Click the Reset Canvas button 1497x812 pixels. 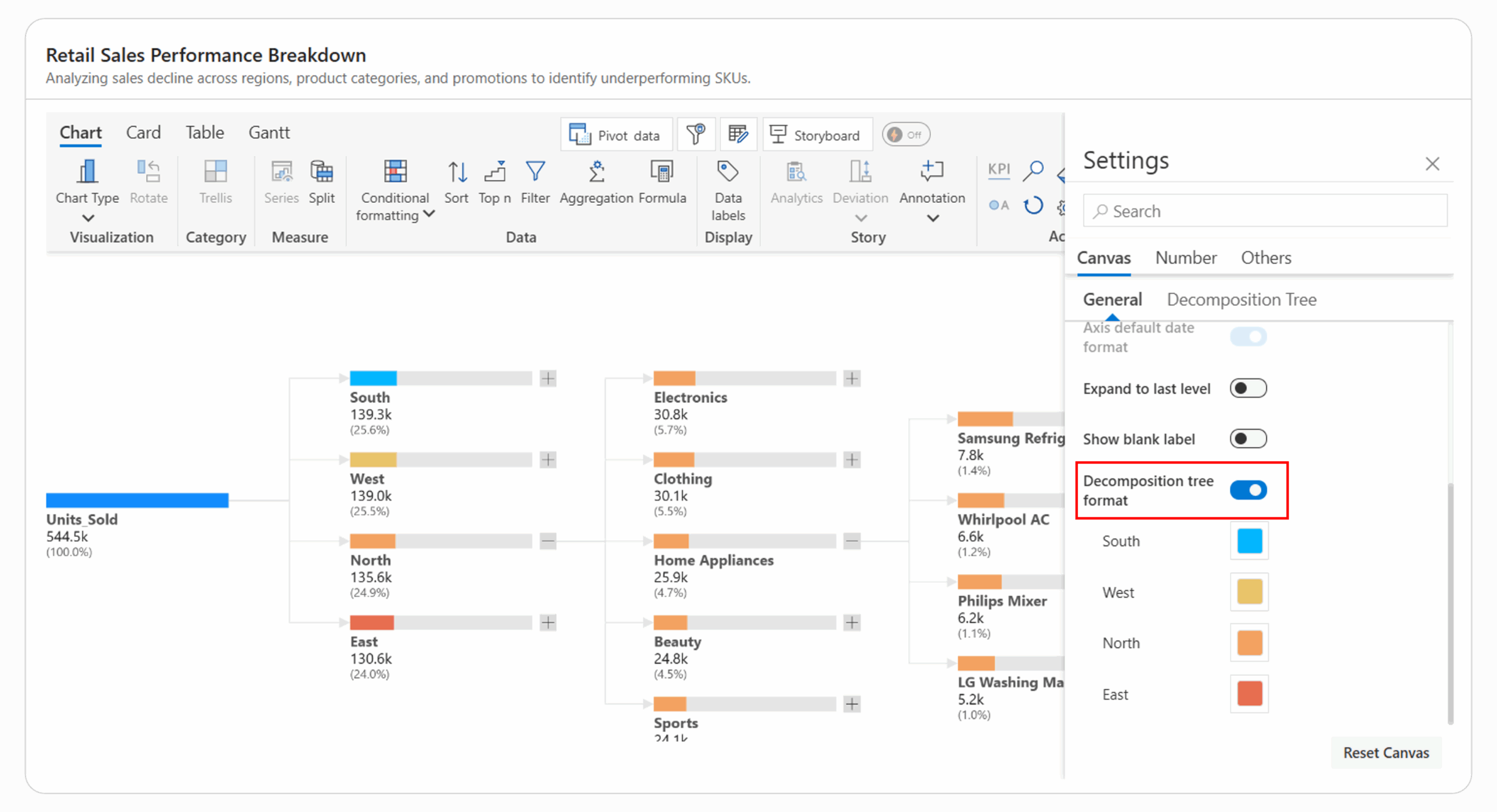(1385, 752)
